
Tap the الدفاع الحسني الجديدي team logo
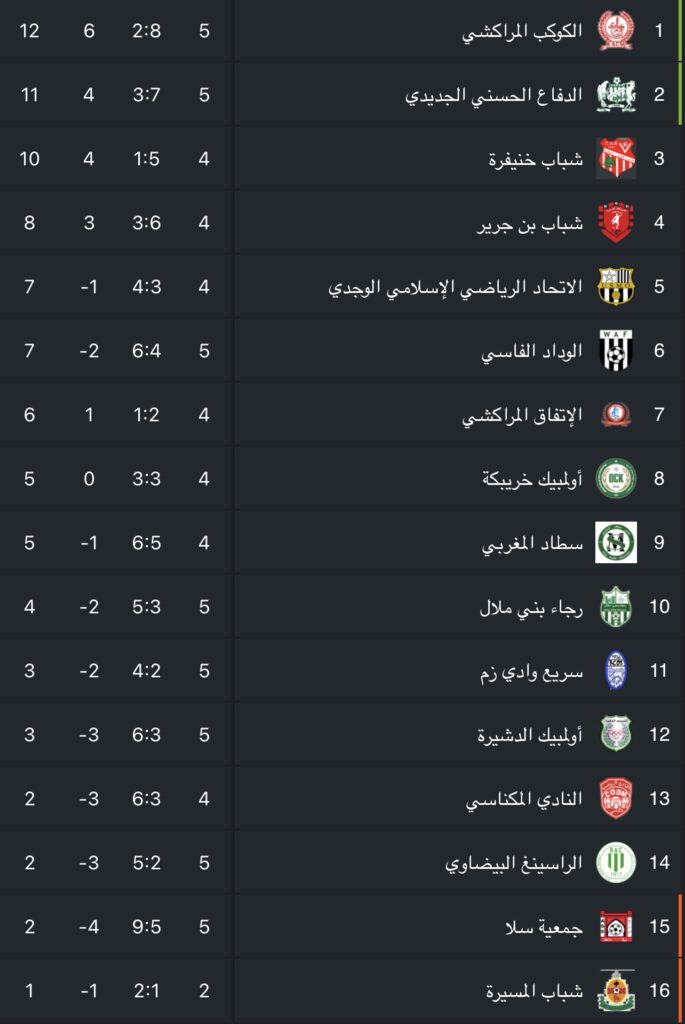pos(616,95)
